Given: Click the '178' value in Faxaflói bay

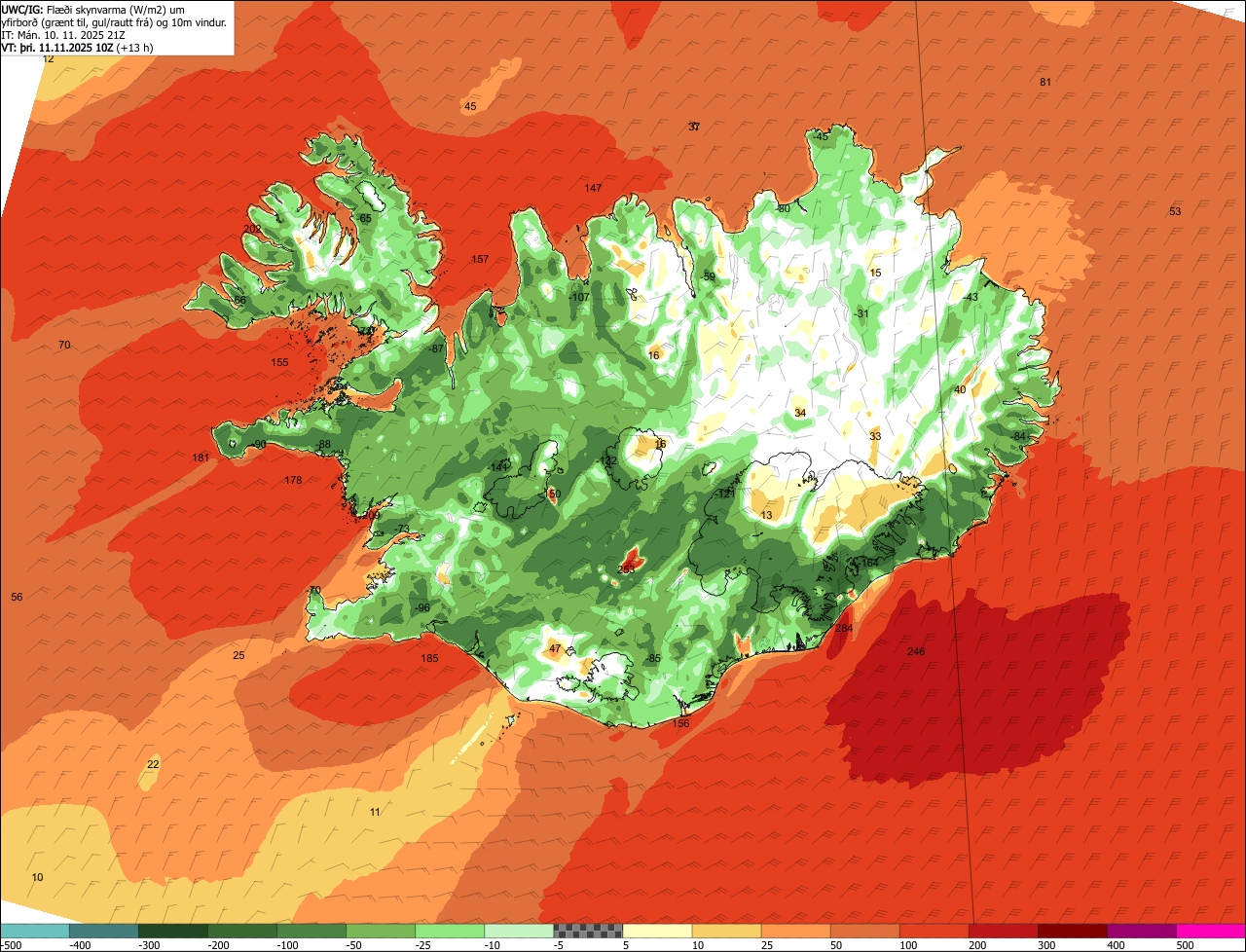Looking at the screenshot, I should pyautogui.click(x=293, y=480).
